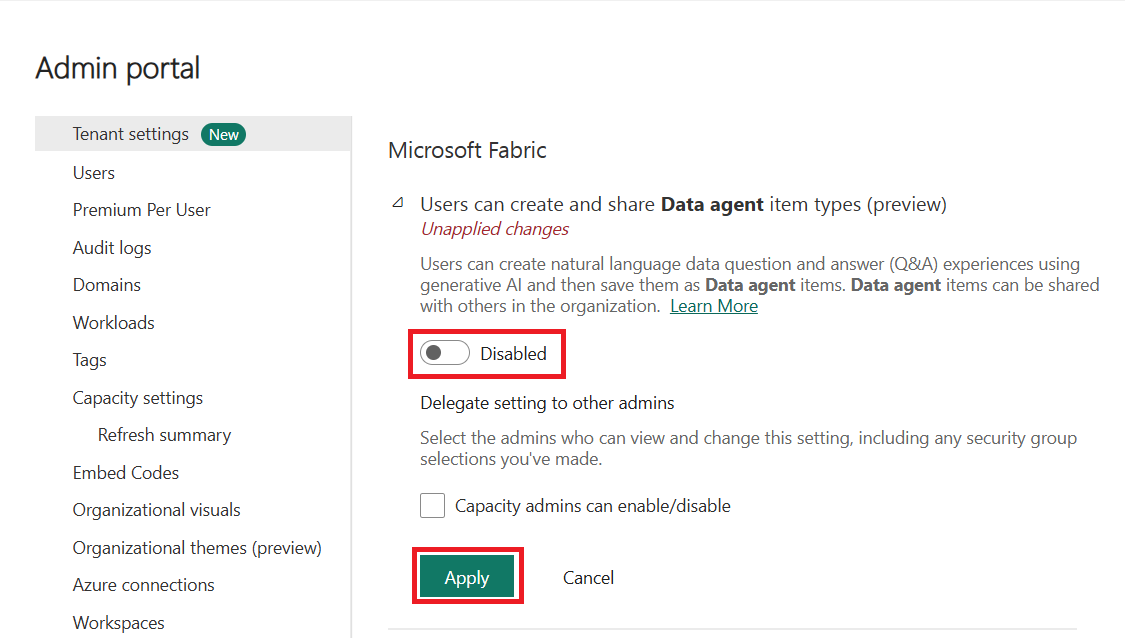Navigate to Domains

pos(107,285)
